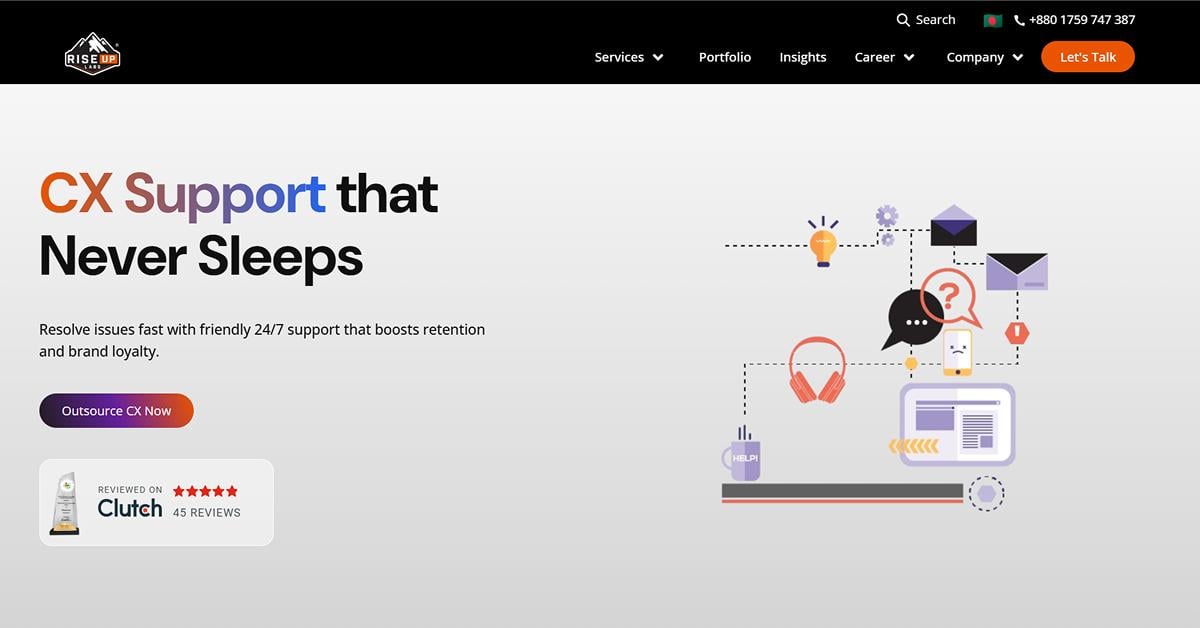This screenshot has width=1200, height=628.
Task: Click the dashed circle hexagon icon
Action: [x=986, y=494]
